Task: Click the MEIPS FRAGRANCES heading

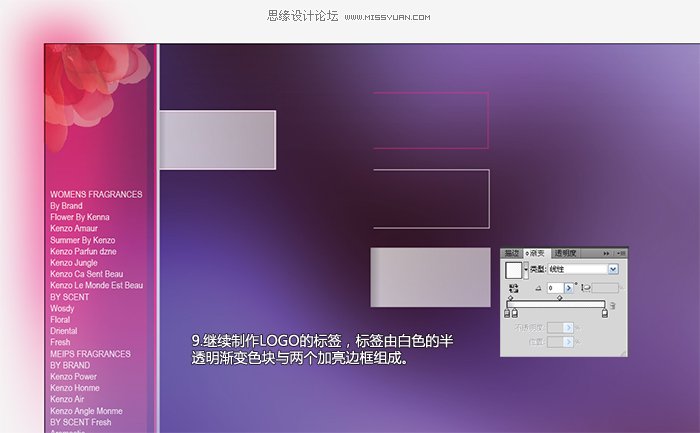Action: pyautogui.click(x=90, y=354)
